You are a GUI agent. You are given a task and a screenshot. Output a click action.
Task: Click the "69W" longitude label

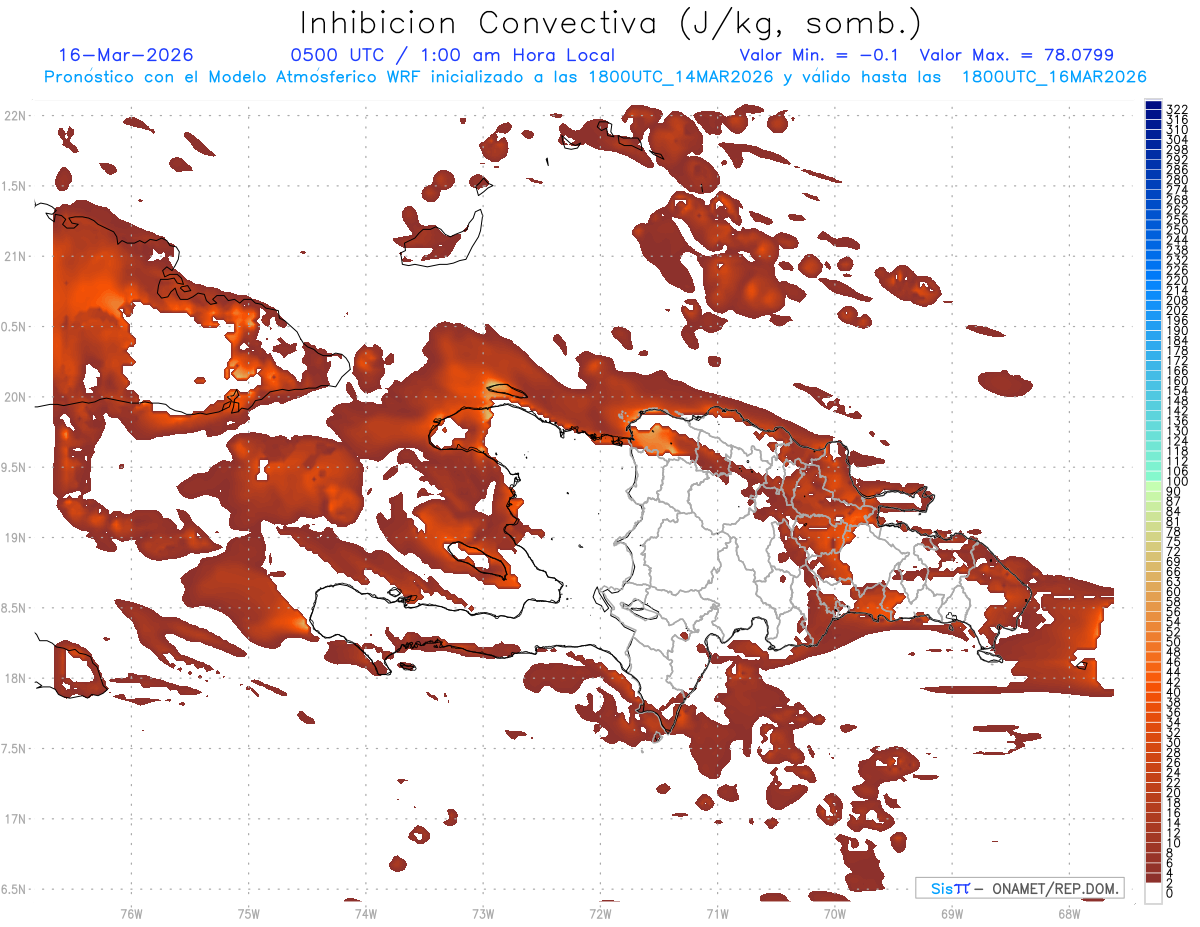[x=951, y=913]
